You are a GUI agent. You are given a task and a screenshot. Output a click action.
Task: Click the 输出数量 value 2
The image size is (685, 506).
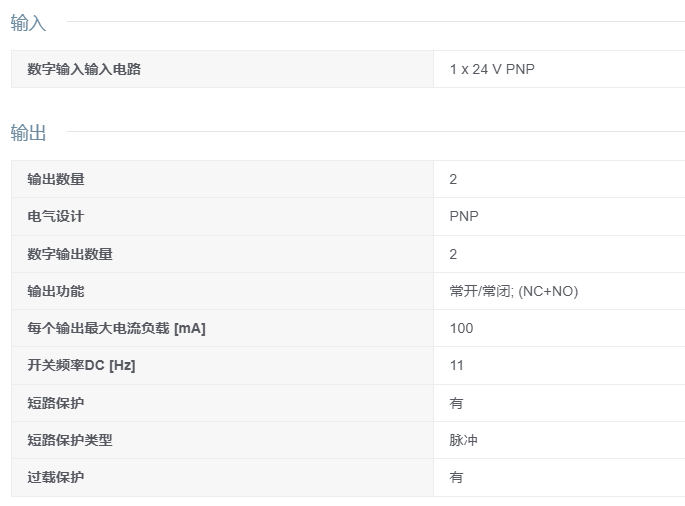coord(453,179)
